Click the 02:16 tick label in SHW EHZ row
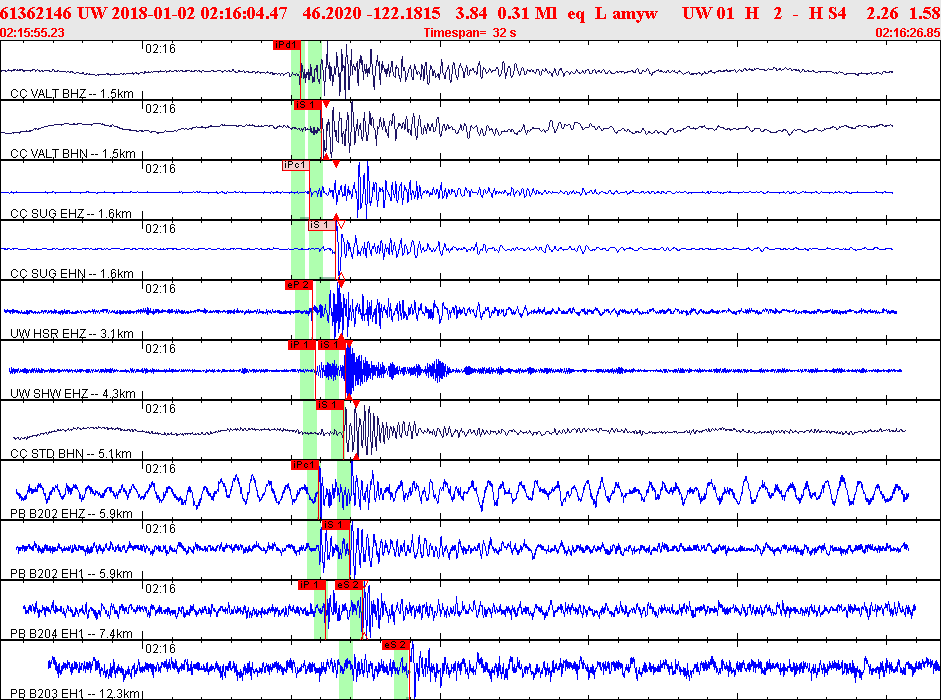Image resolution: width=941 pixels, height=700 pixels. 160,349
